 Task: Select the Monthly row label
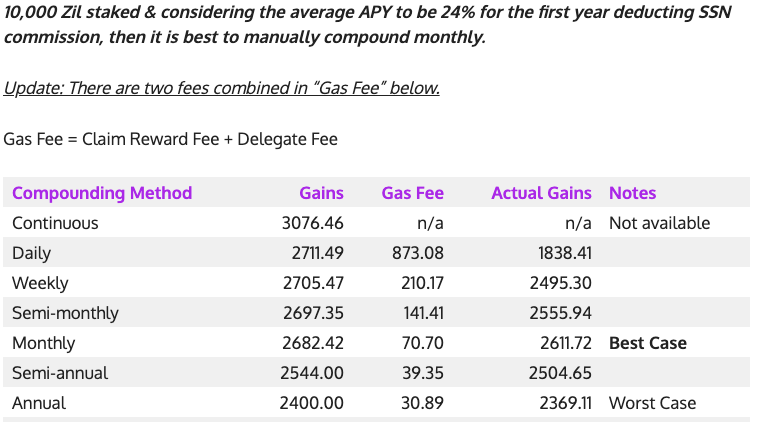[43, 343]
